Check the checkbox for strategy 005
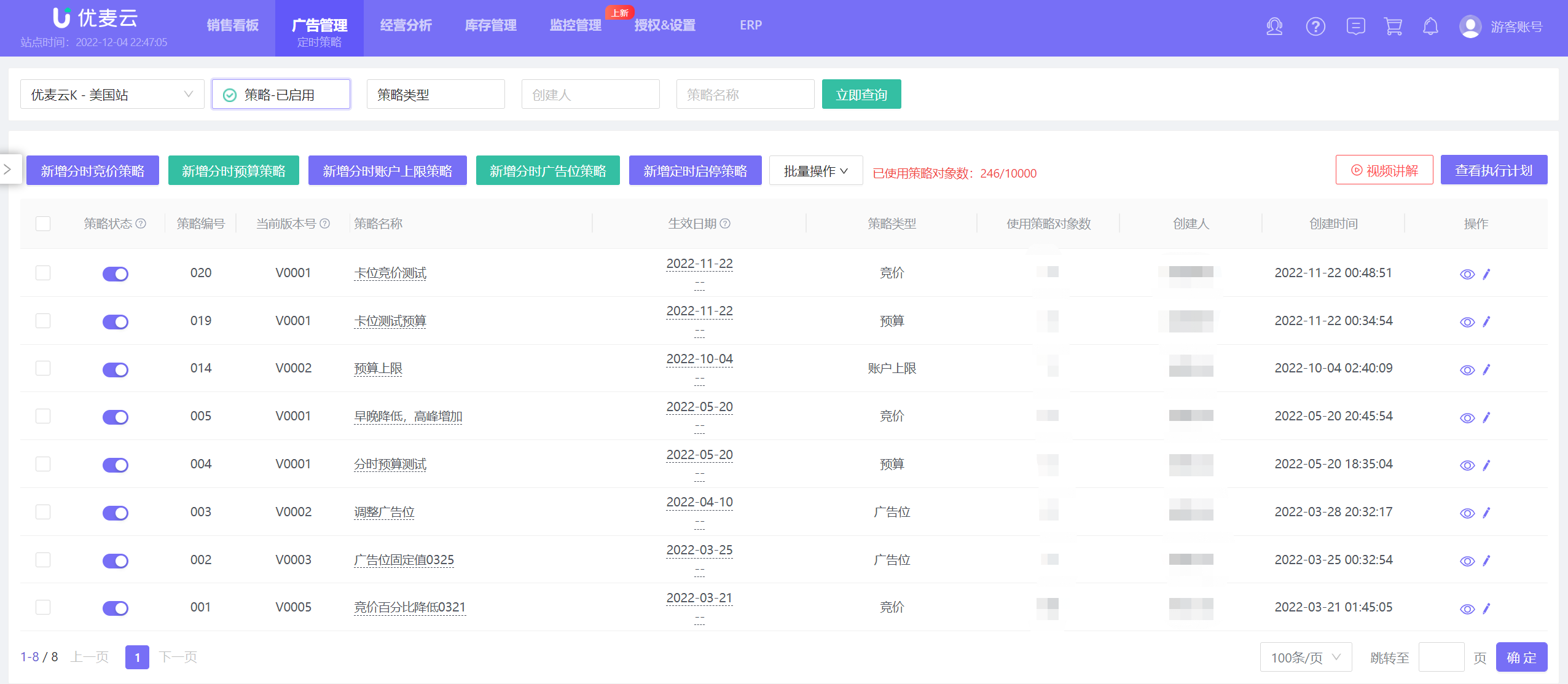This screenshot has width=1568, height=684. click(43, 416)
